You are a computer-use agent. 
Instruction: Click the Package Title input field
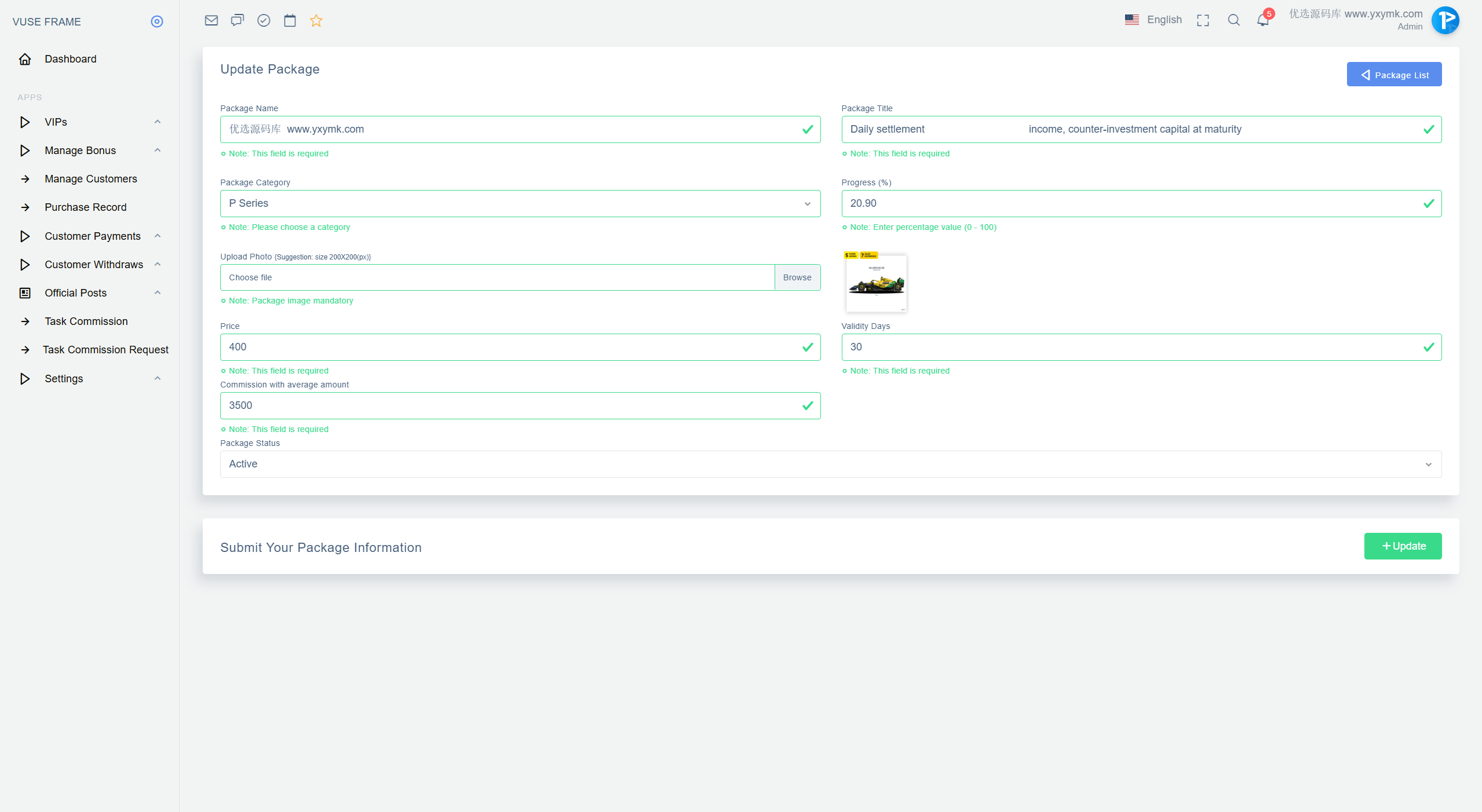click(x=1141, y=129)
